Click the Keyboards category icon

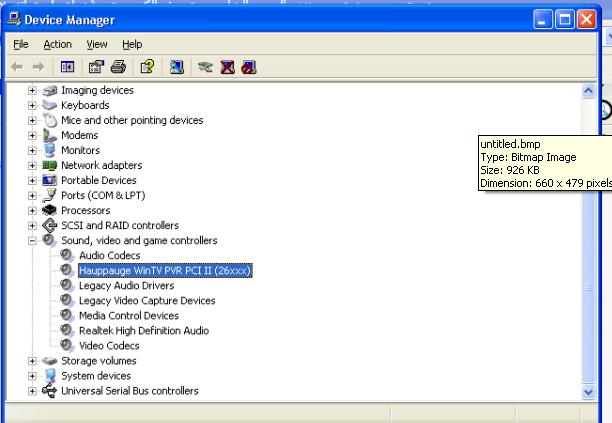click(50, 105)
